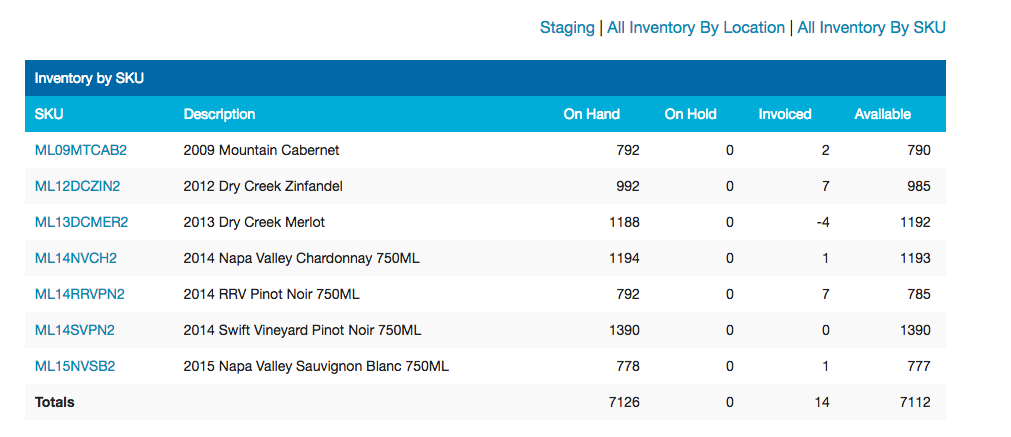Click the On Hold column header
This screenshot has width=1011, height=437.
(x=691, y=114)
